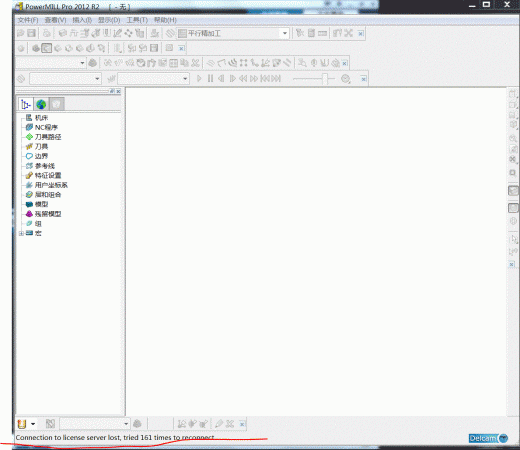Go to simulation start button

point(265,79)
